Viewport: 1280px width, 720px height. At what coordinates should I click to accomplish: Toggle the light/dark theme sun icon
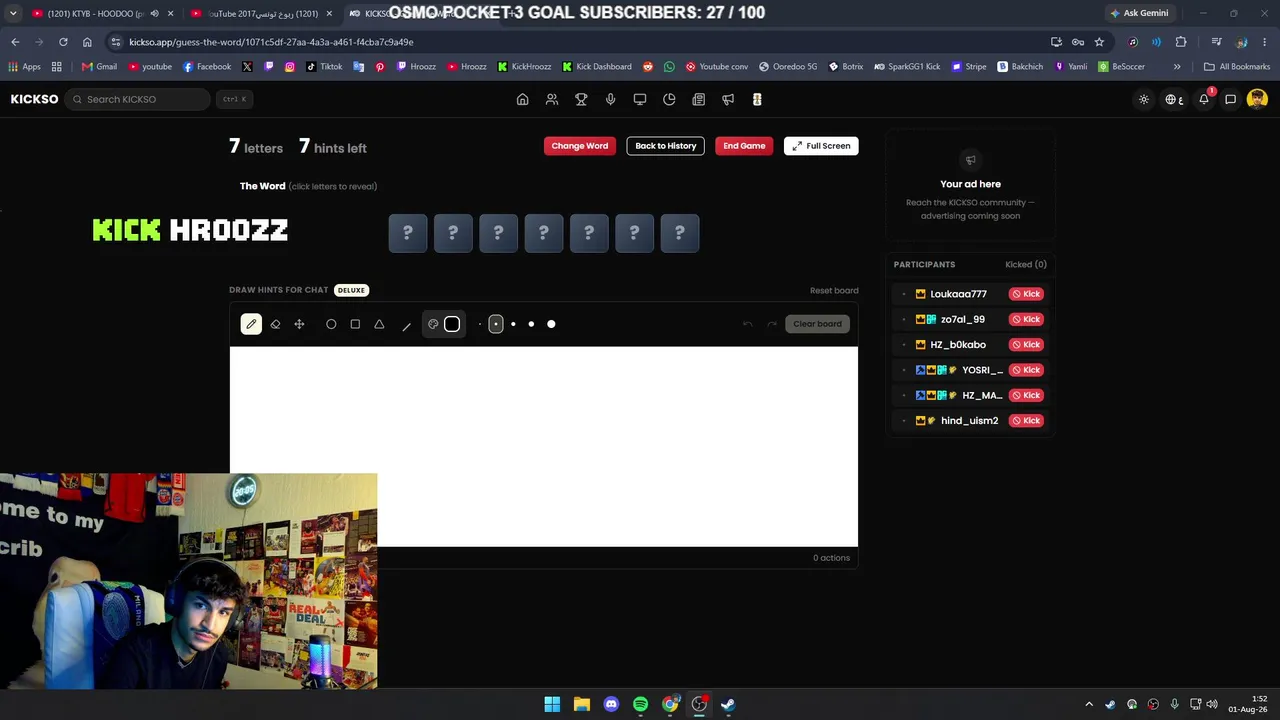tap(1144, 99)
